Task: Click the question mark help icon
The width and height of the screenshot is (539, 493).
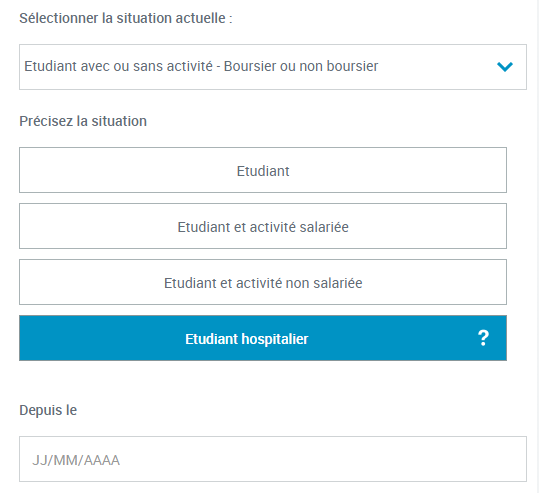Action: point(483,338)
